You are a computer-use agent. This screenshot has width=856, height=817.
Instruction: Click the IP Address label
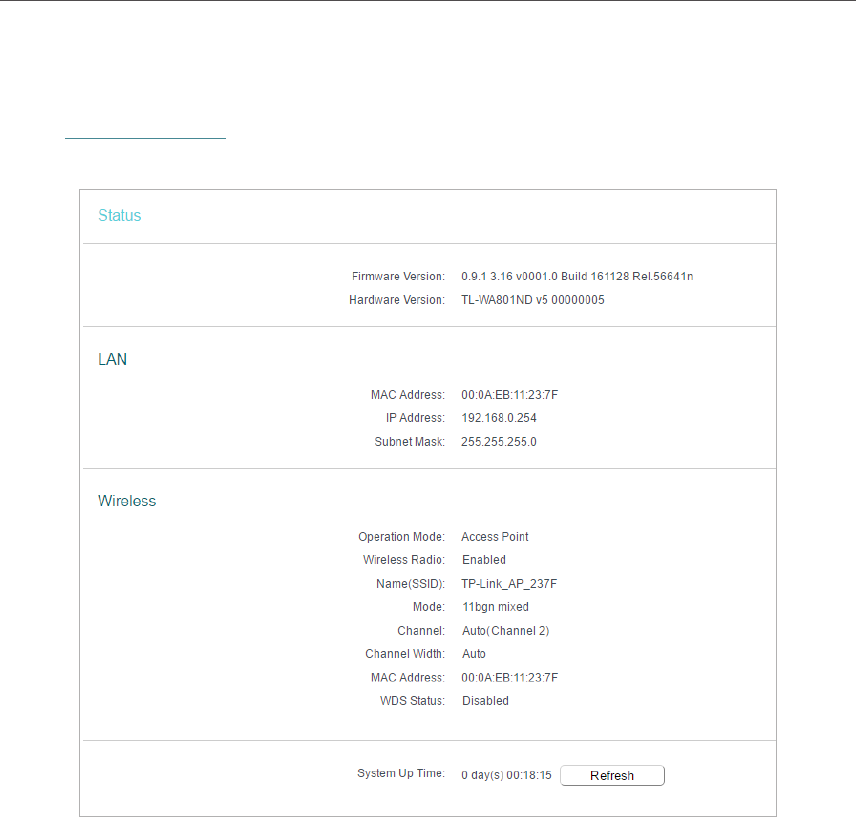[x=415, y=418]
